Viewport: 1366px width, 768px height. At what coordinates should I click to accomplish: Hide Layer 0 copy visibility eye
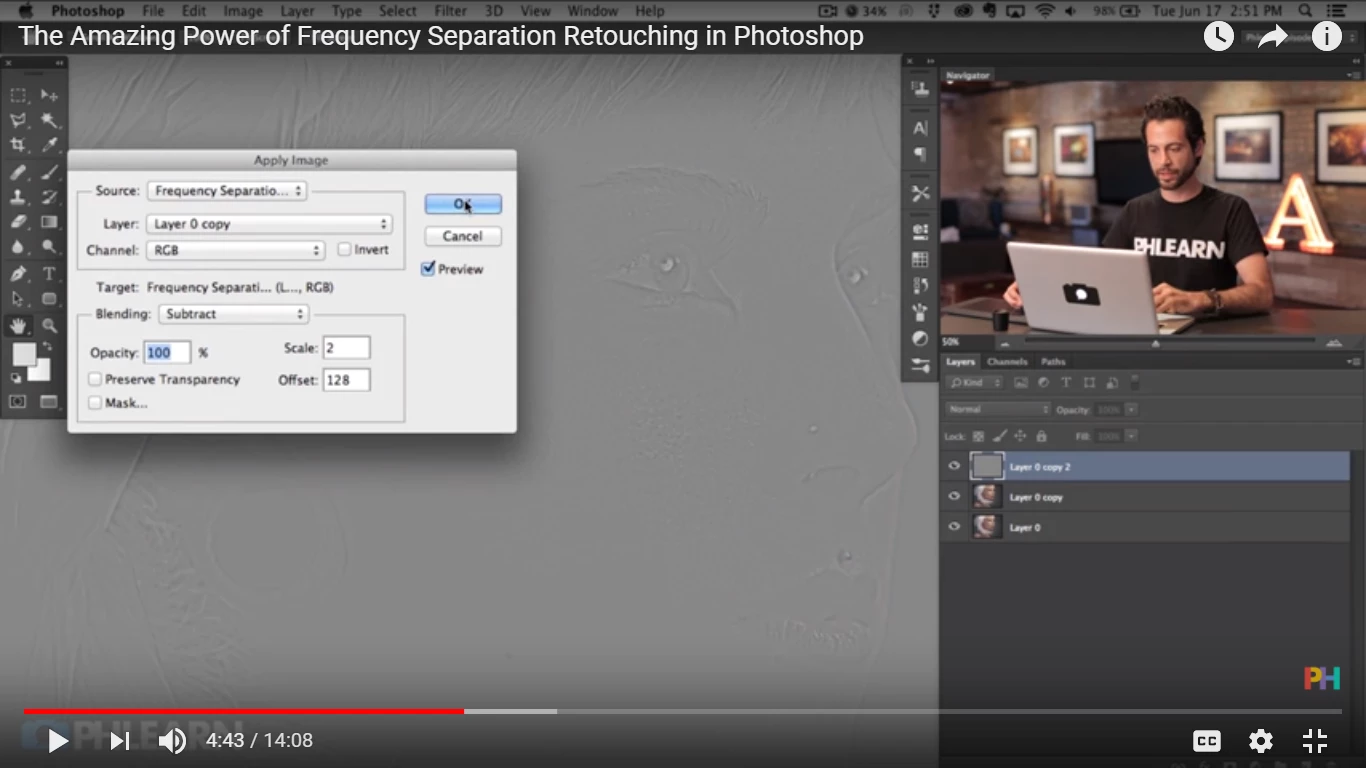click(954, 496)
